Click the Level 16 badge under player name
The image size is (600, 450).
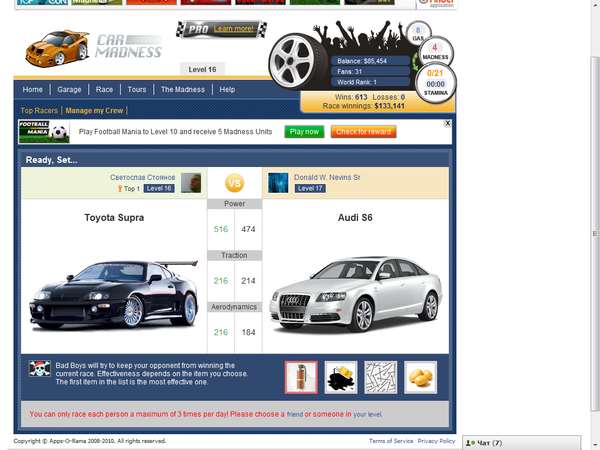click(x=159, y=188)
